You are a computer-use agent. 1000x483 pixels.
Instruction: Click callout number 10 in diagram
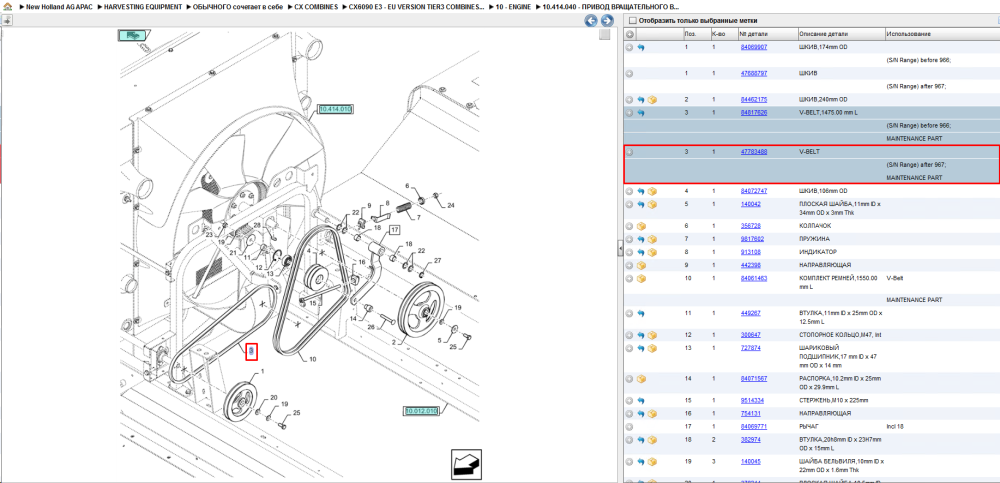coord(312,359)
